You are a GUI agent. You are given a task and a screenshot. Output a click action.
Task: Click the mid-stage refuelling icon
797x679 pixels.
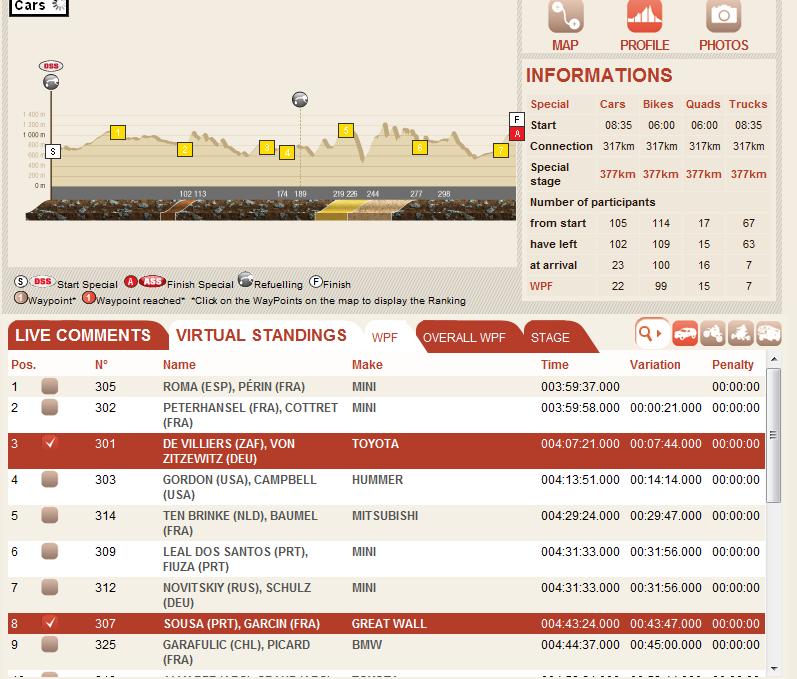[x=300, y=99]
